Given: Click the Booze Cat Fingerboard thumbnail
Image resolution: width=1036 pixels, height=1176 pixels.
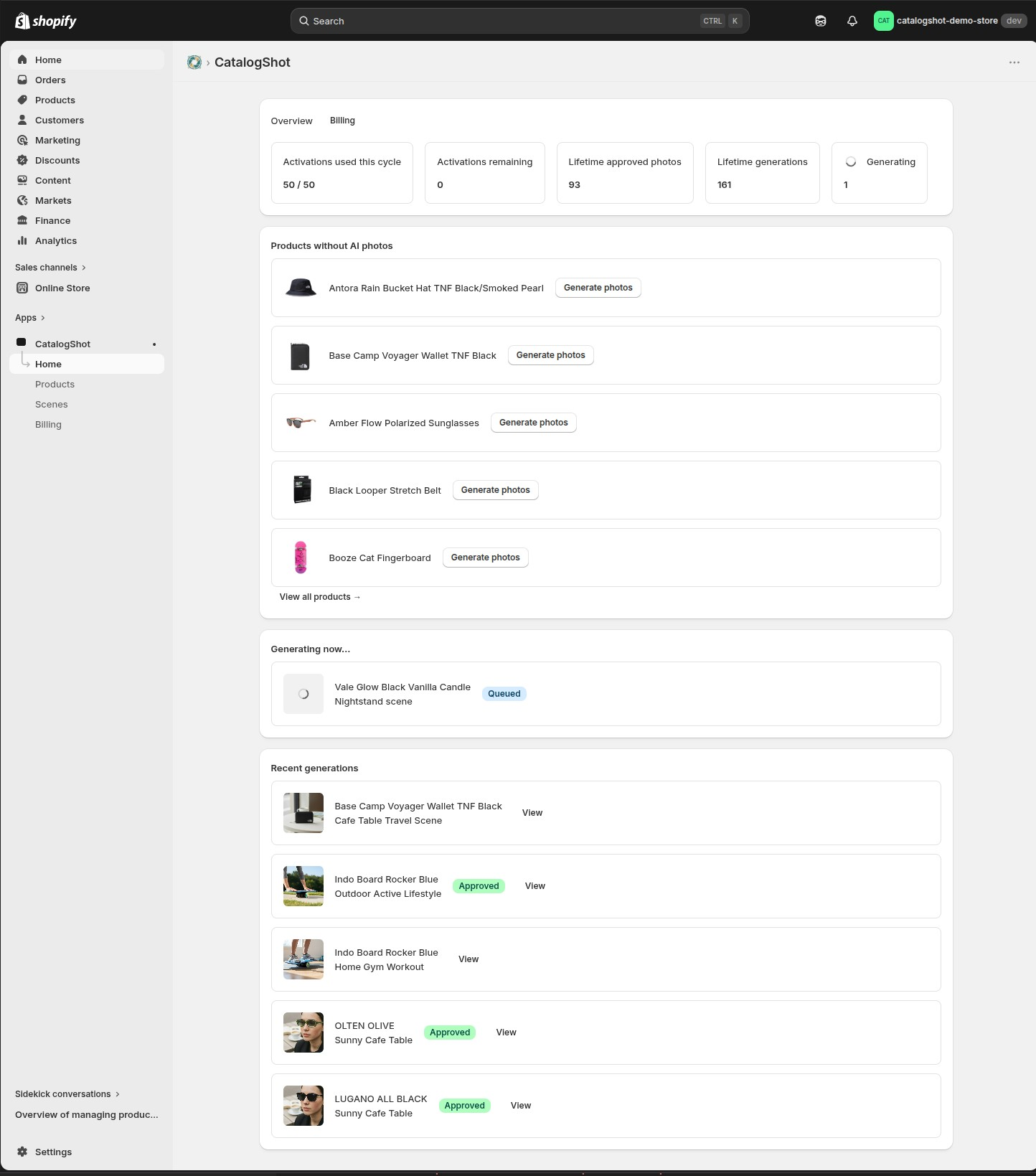Looking at the screenshot, I should point(301,558).
